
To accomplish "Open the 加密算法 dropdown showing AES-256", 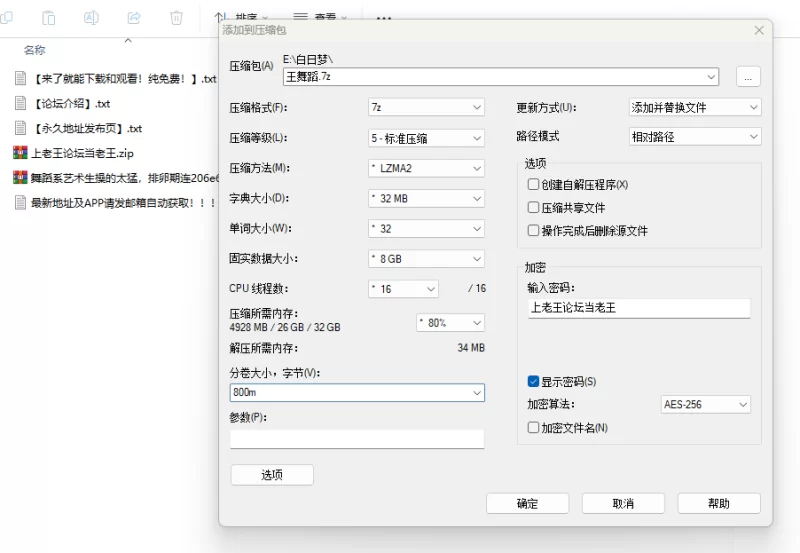I will [x=706, y=405].
